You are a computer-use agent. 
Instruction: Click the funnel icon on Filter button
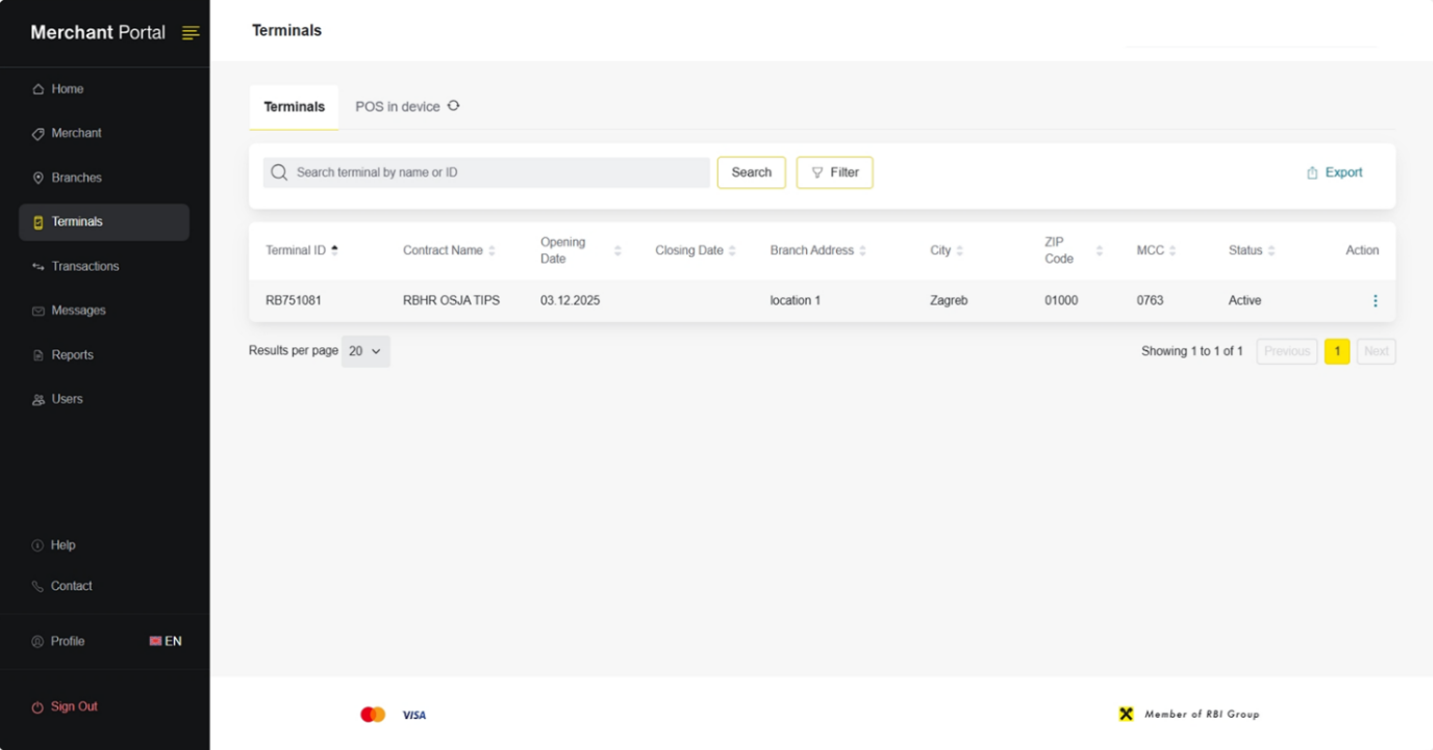(817, 172)
